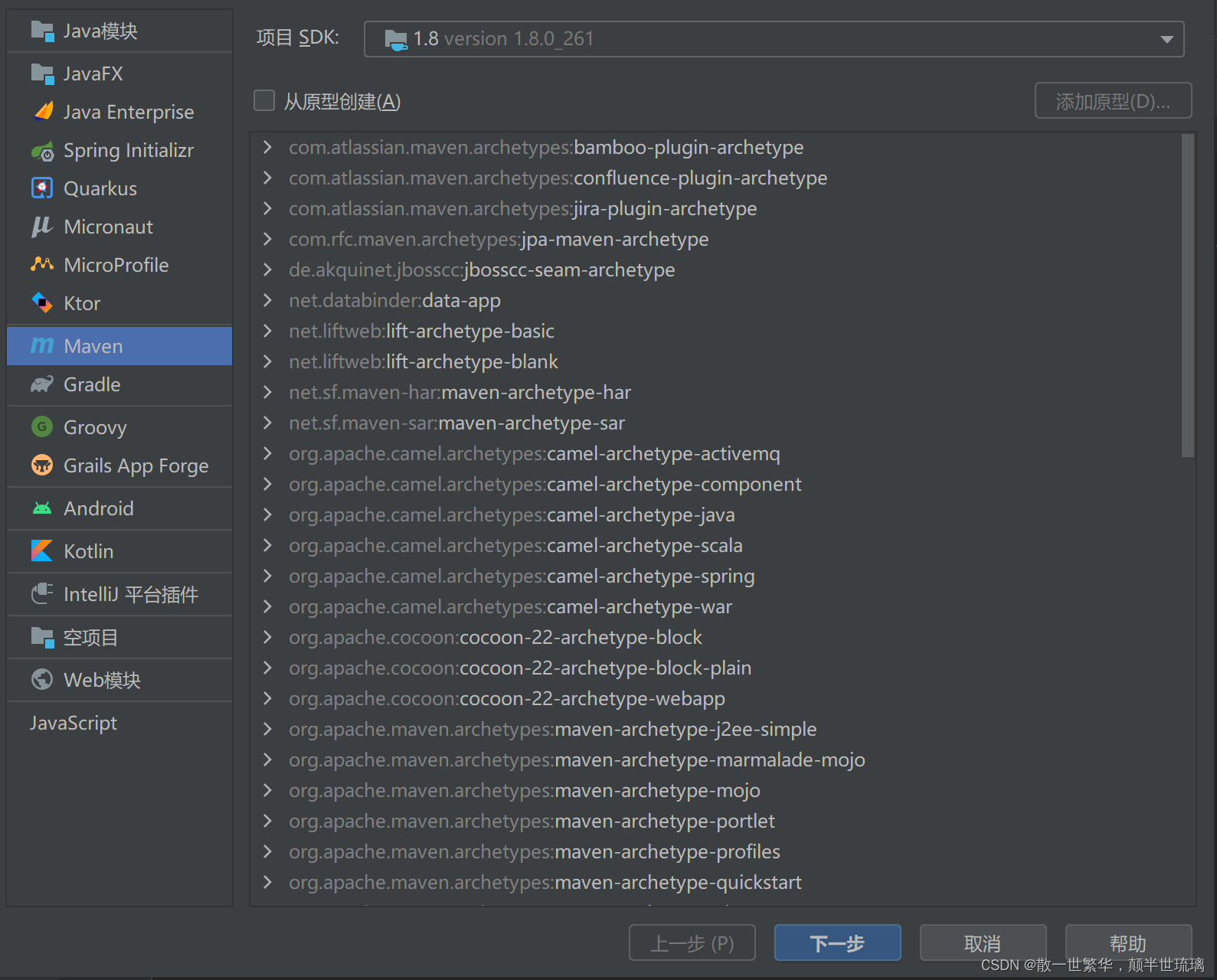Choose Kotlin project type label
Viewport: 1217px width, 980px height.
click(x=89, y=551)
